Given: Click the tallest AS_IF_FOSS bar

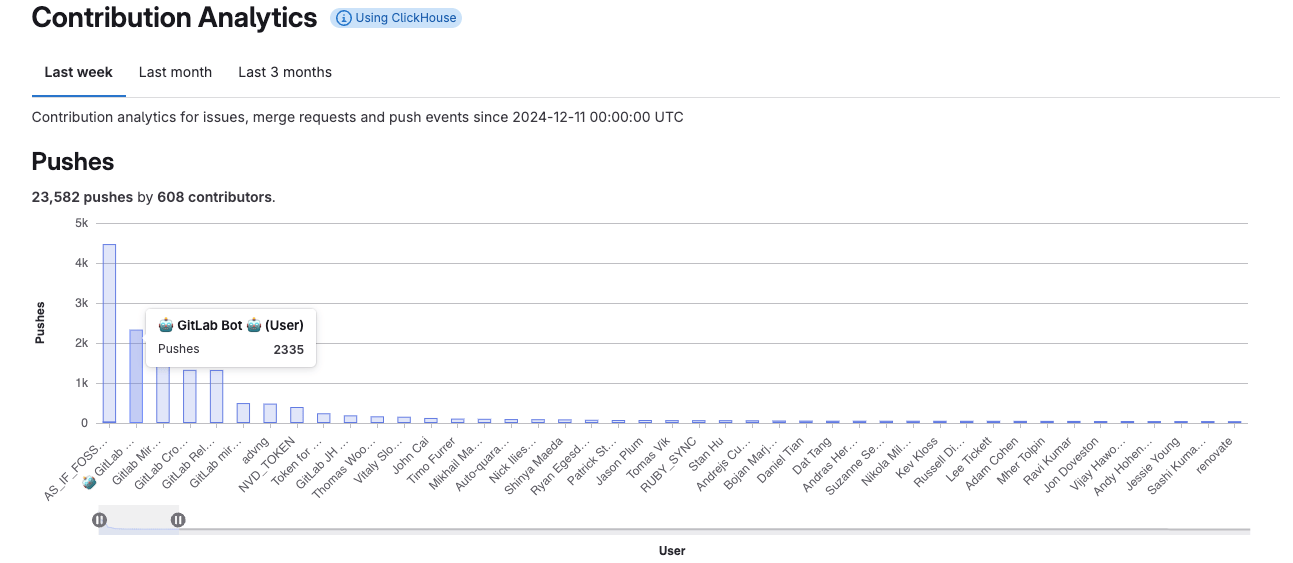Looking at the screenshot, I should click(x=109, y=333).
